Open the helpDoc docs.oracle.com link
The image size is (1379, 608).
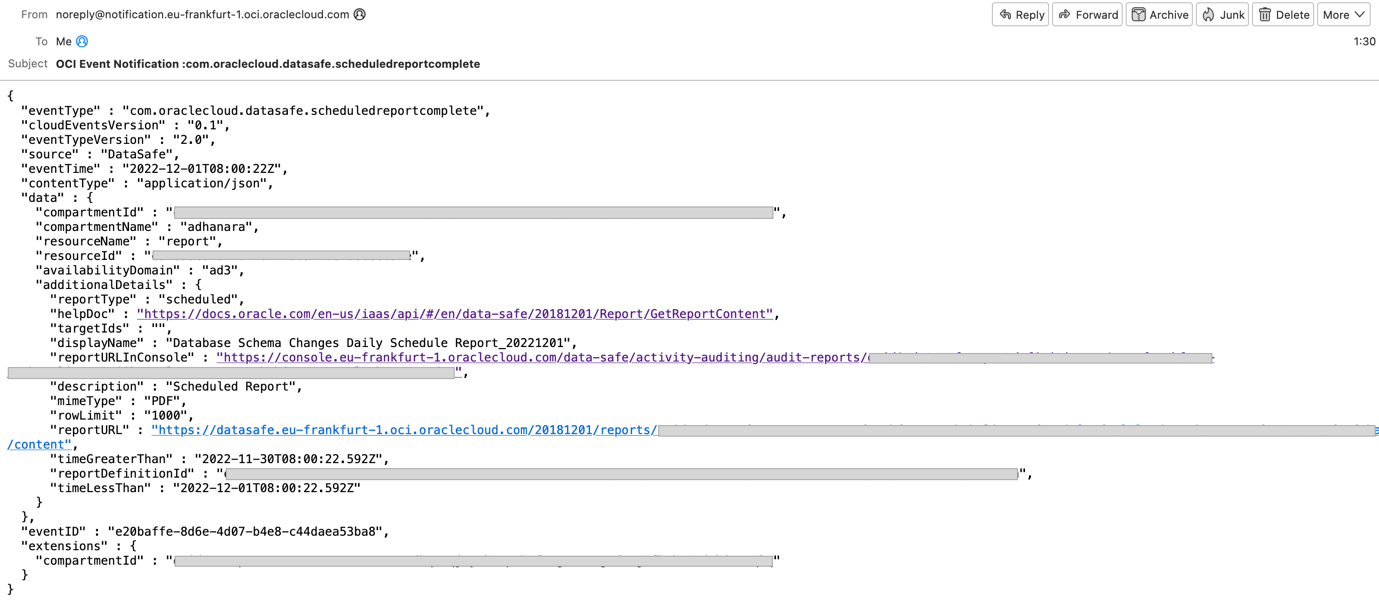coord(455,314)
